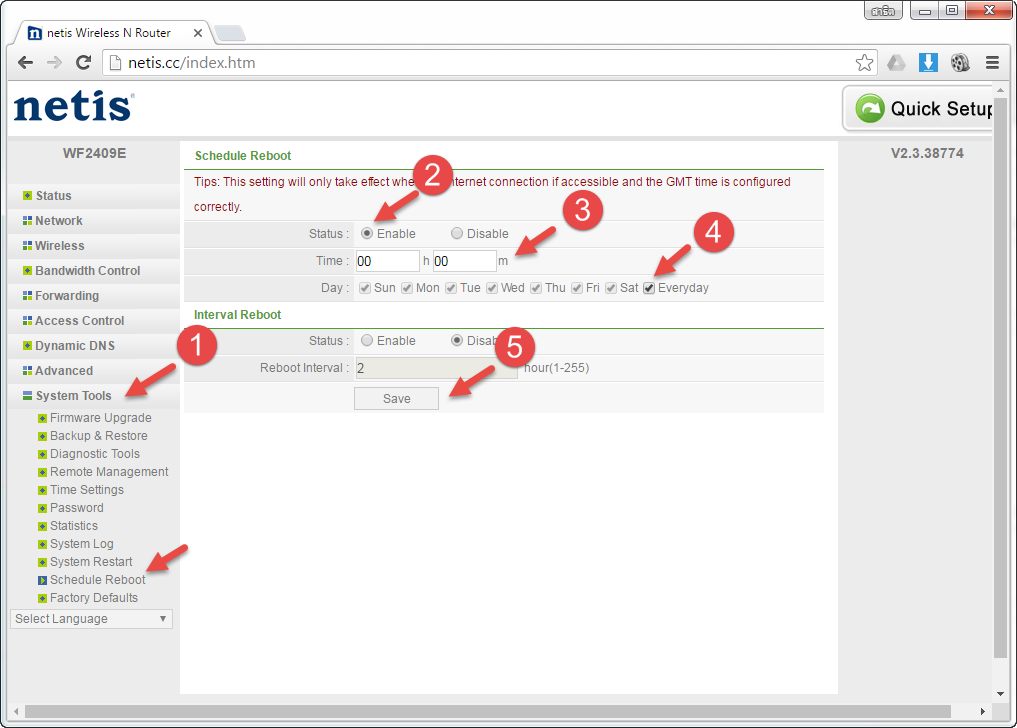Click the hour input field
The height and width of the screenshot is (728, 1017).
point(387,261)
